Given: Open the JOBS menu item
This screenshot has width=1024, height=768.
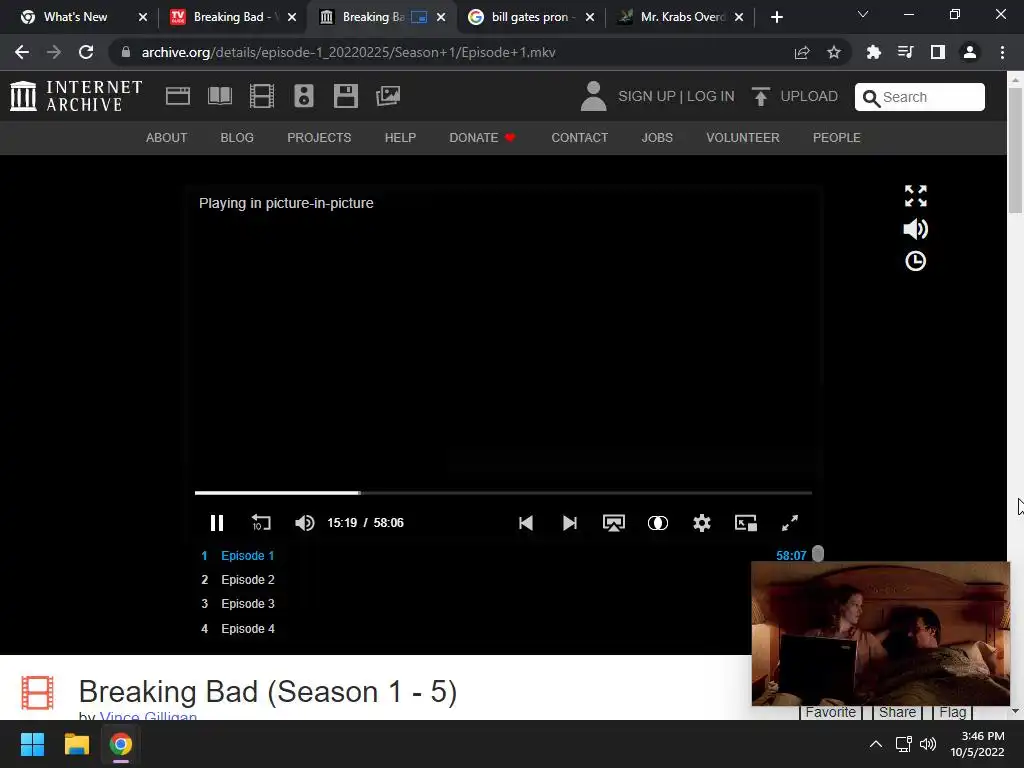Looking at the screenshot, I should (657, 138).
